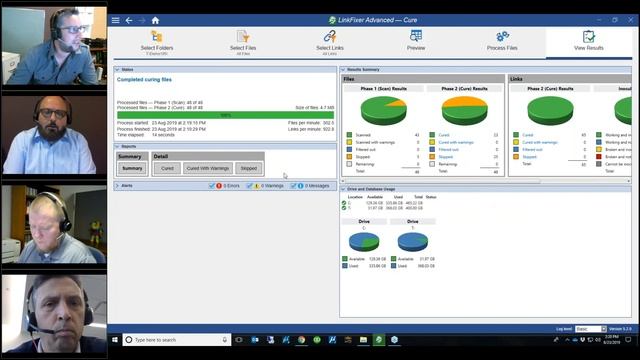The height and width of the screenshot is (360, 640).
Task: Click the taskbar clock
Action: click(611, 340)
